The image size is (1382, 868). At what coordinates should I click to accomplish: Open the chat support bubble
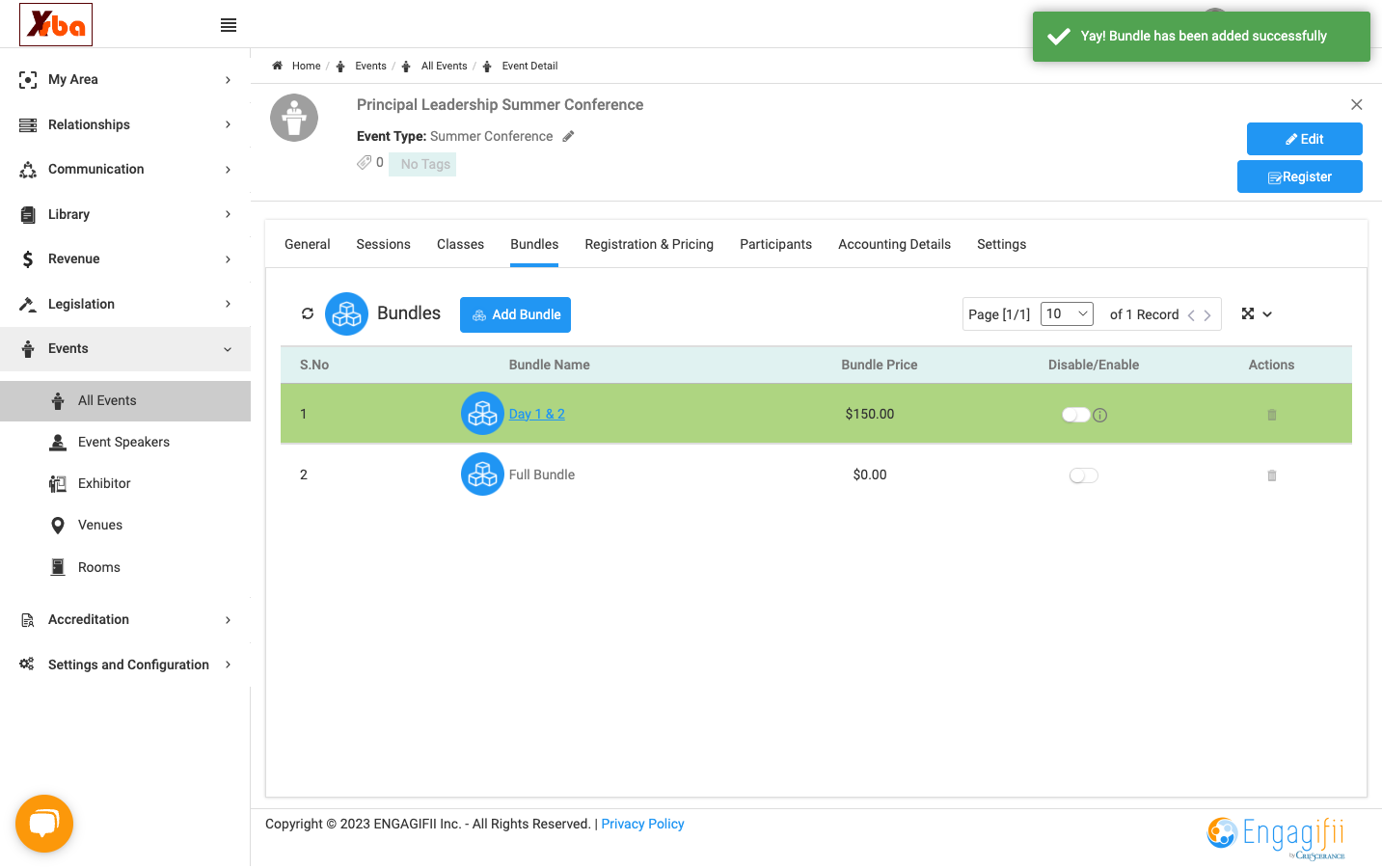pyautogui.click(x=44, y=824)
